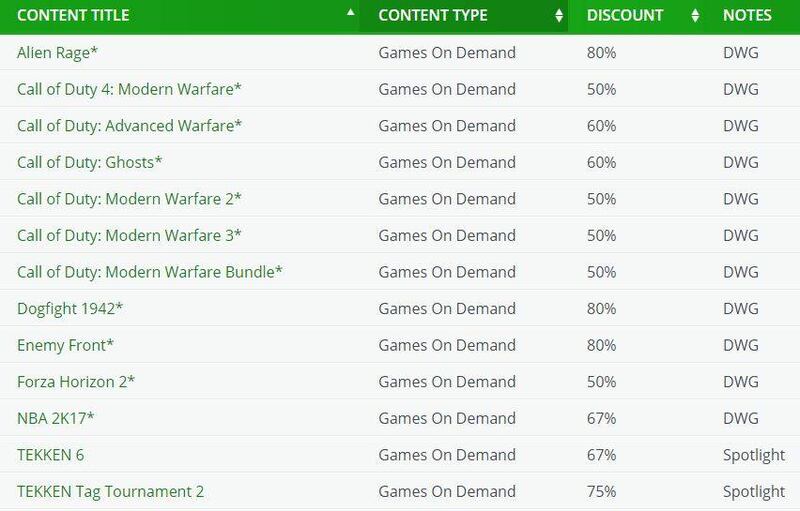Click the Content Type header label
This screenshot has height=511, width=800.
pos(433,16)
